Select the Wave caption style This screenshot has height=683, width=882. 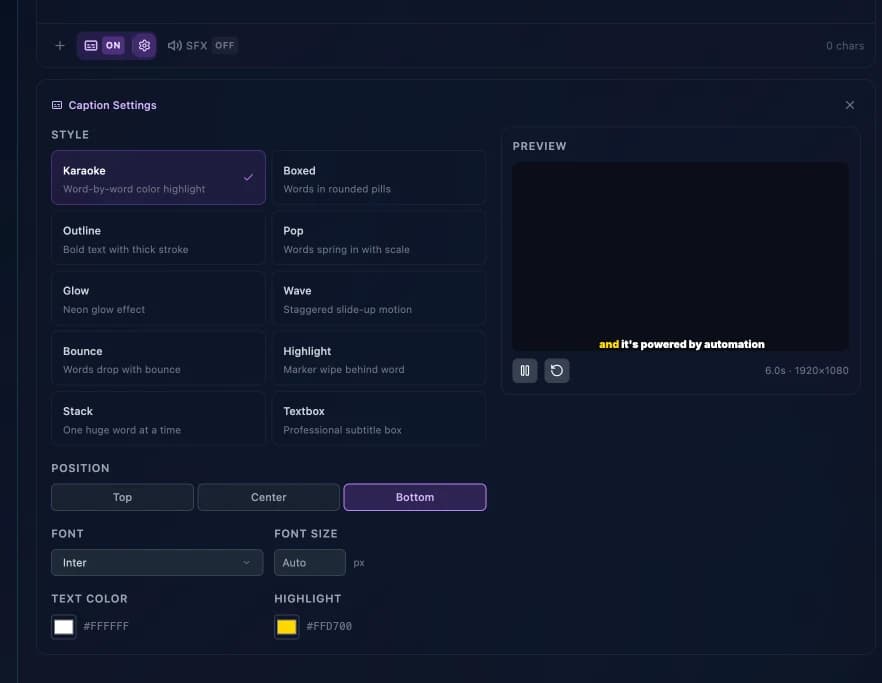click(379, 299)
